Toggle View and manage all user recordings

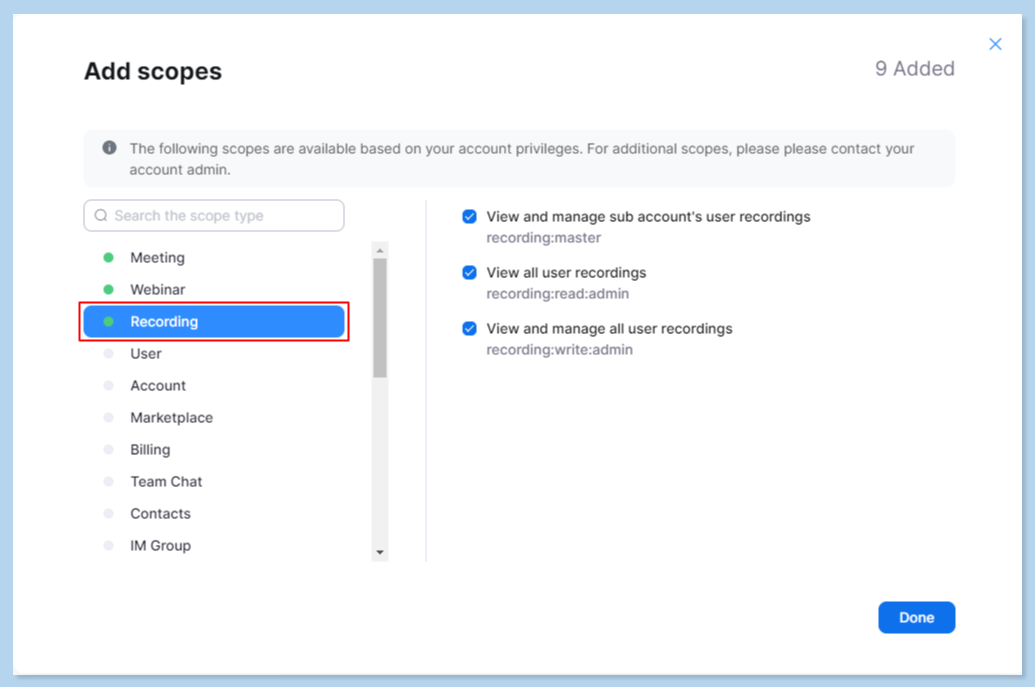click(x=469, y=329)
